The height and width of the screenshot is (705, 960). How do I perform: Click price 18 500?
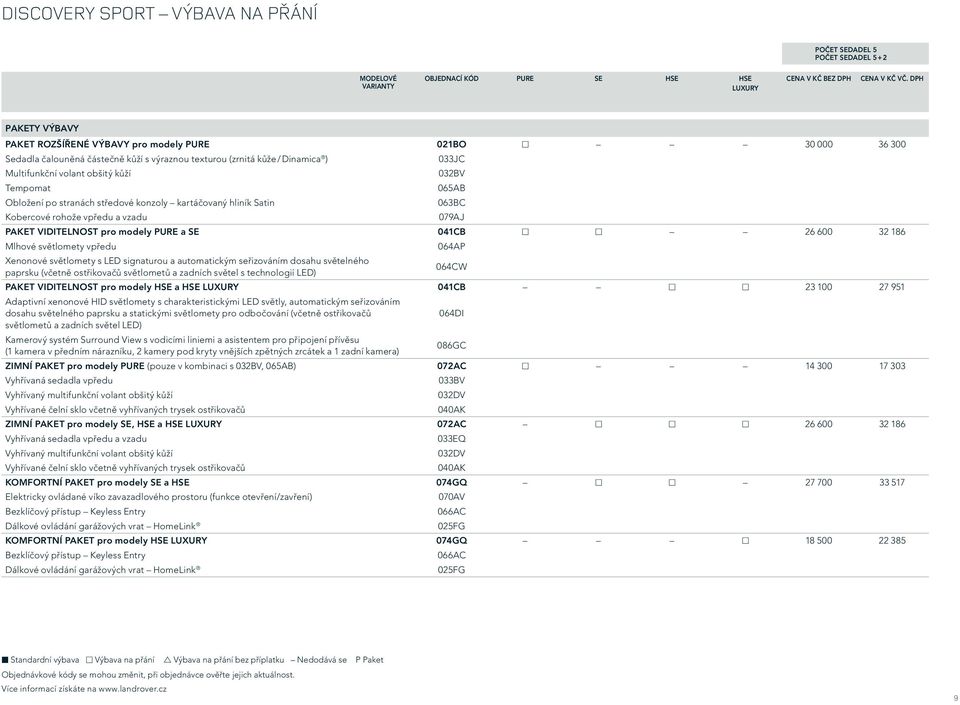pos(819,540)
